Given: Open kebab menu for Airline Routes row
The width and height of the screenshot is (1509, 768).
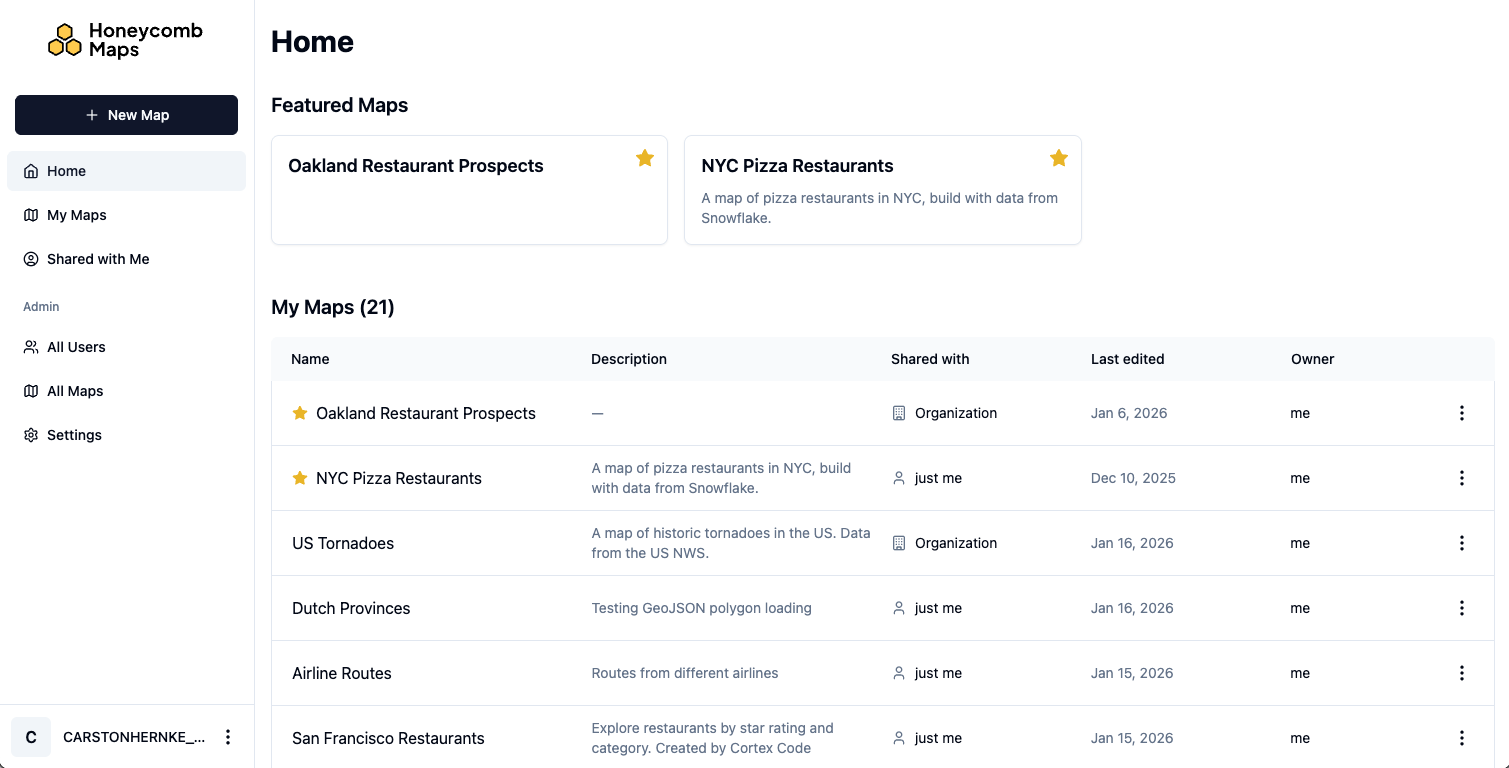Looking at the screenshot, I should (x=1461, y=673).
